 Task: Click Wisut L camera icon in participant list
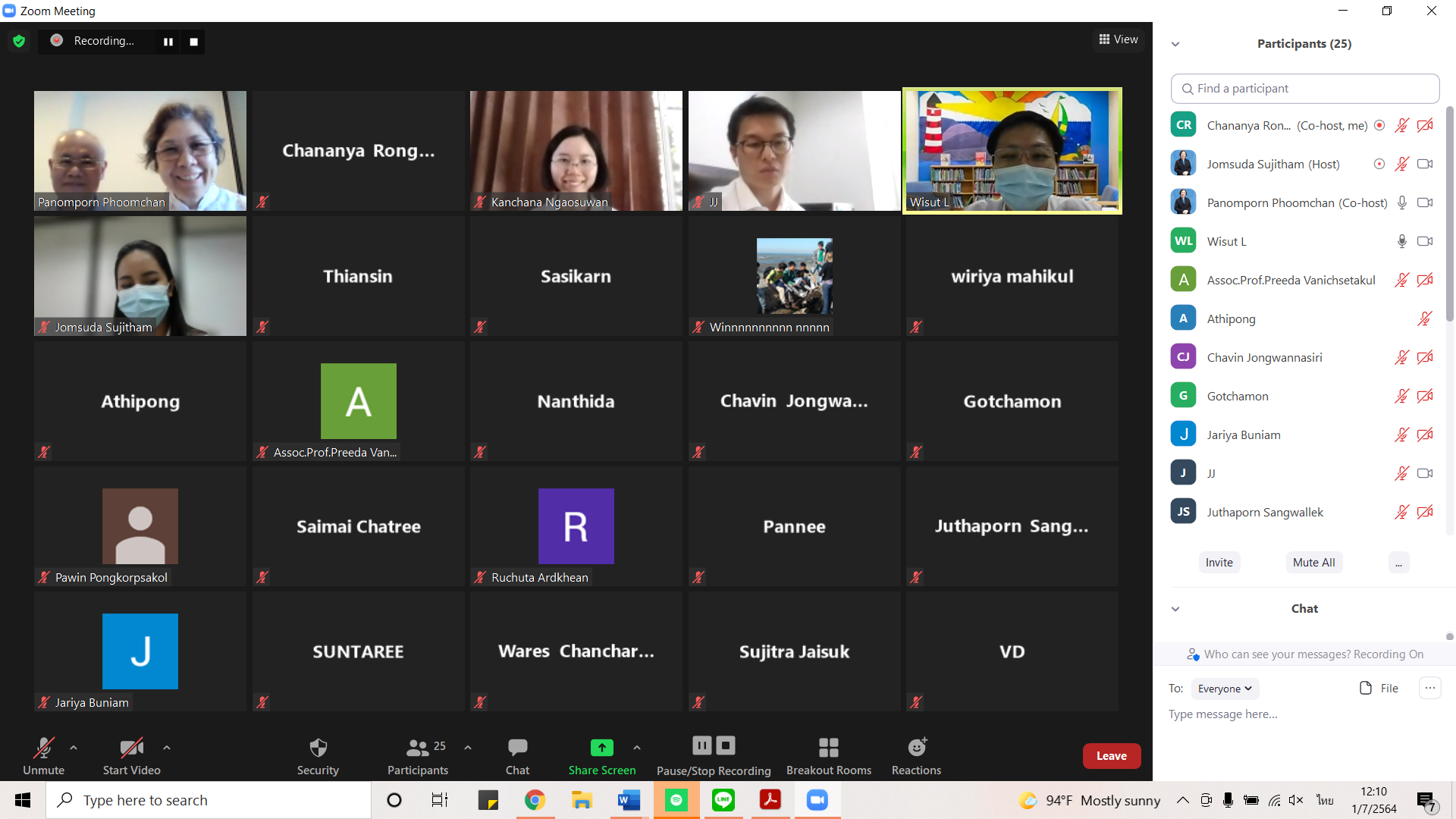[x=1426, y=241]
